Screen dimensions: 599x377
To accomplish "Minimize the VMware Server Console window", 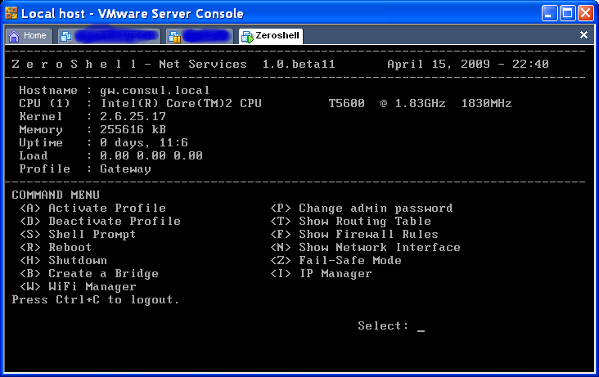I will [549, 14].
